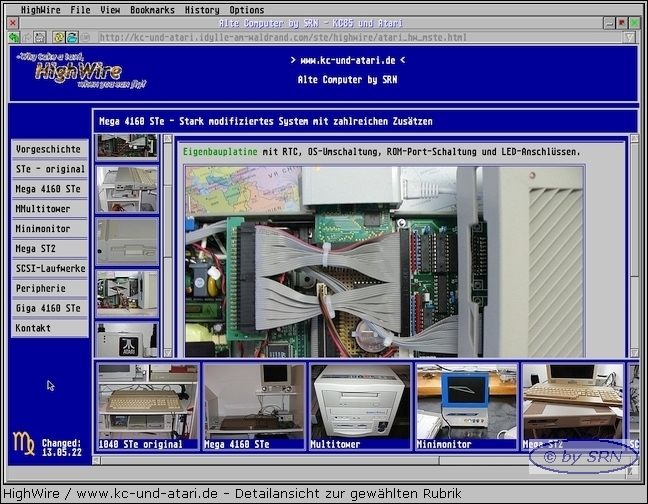The width and height of the screenshot is (648, 504).
Task: Click the www.kc-und-atari.de header link
Action: (x=348, y=60)
